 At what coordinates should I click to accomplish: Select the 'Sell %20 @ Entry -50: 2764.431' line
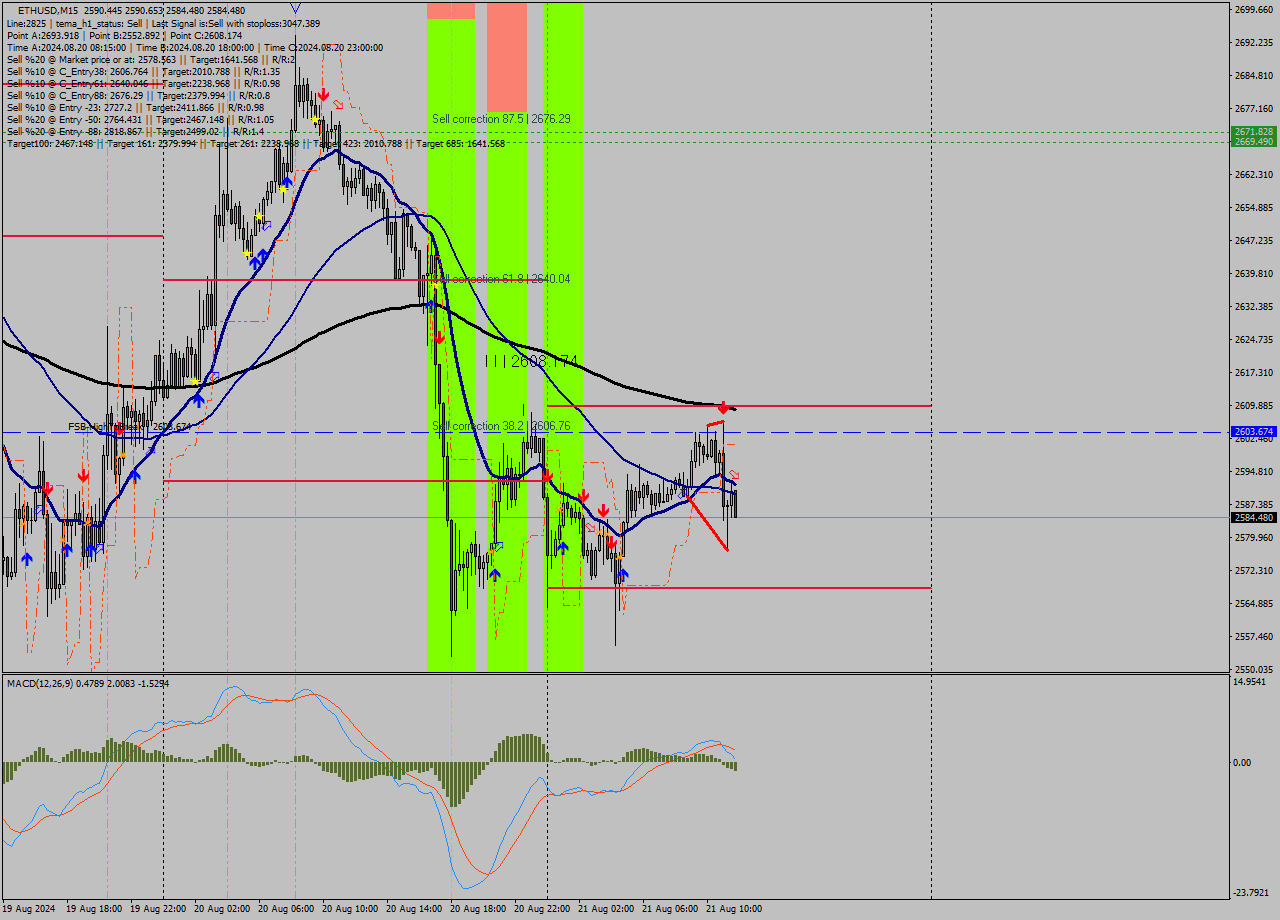point(140,119)
